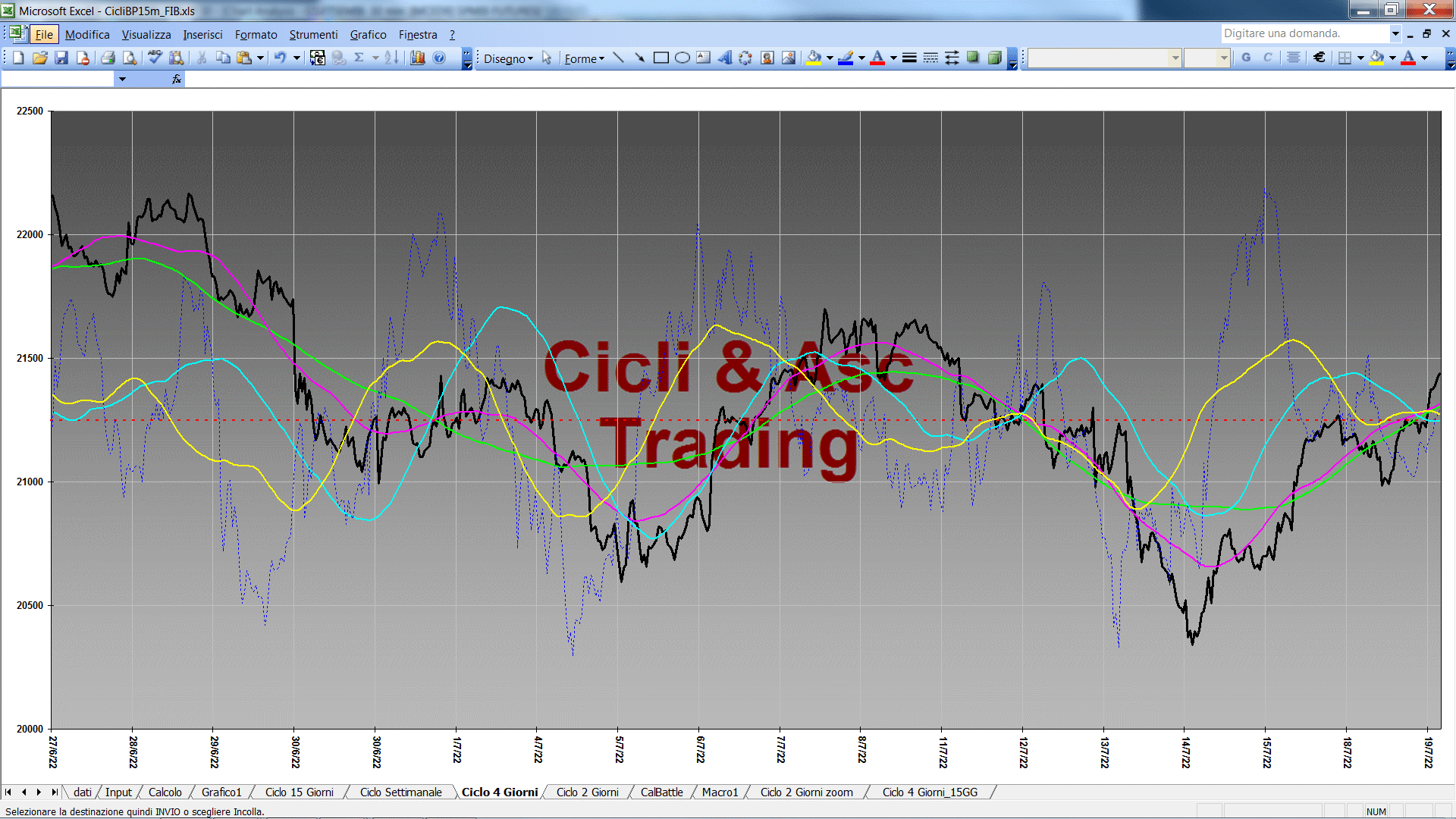Toggle the Bold (G) button

coord(1246,58)
